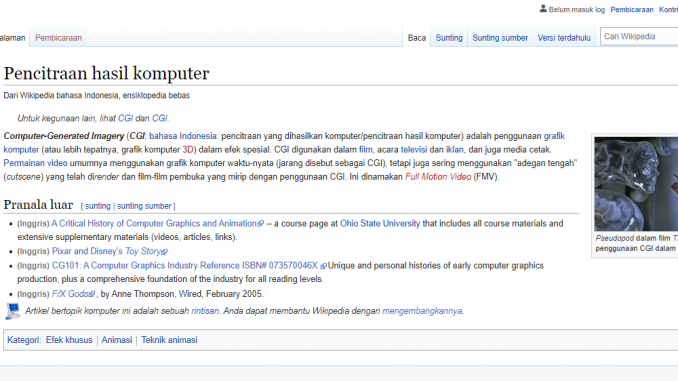Select the Baca tab
Screen dimensions: 678x381
point(417,38)
